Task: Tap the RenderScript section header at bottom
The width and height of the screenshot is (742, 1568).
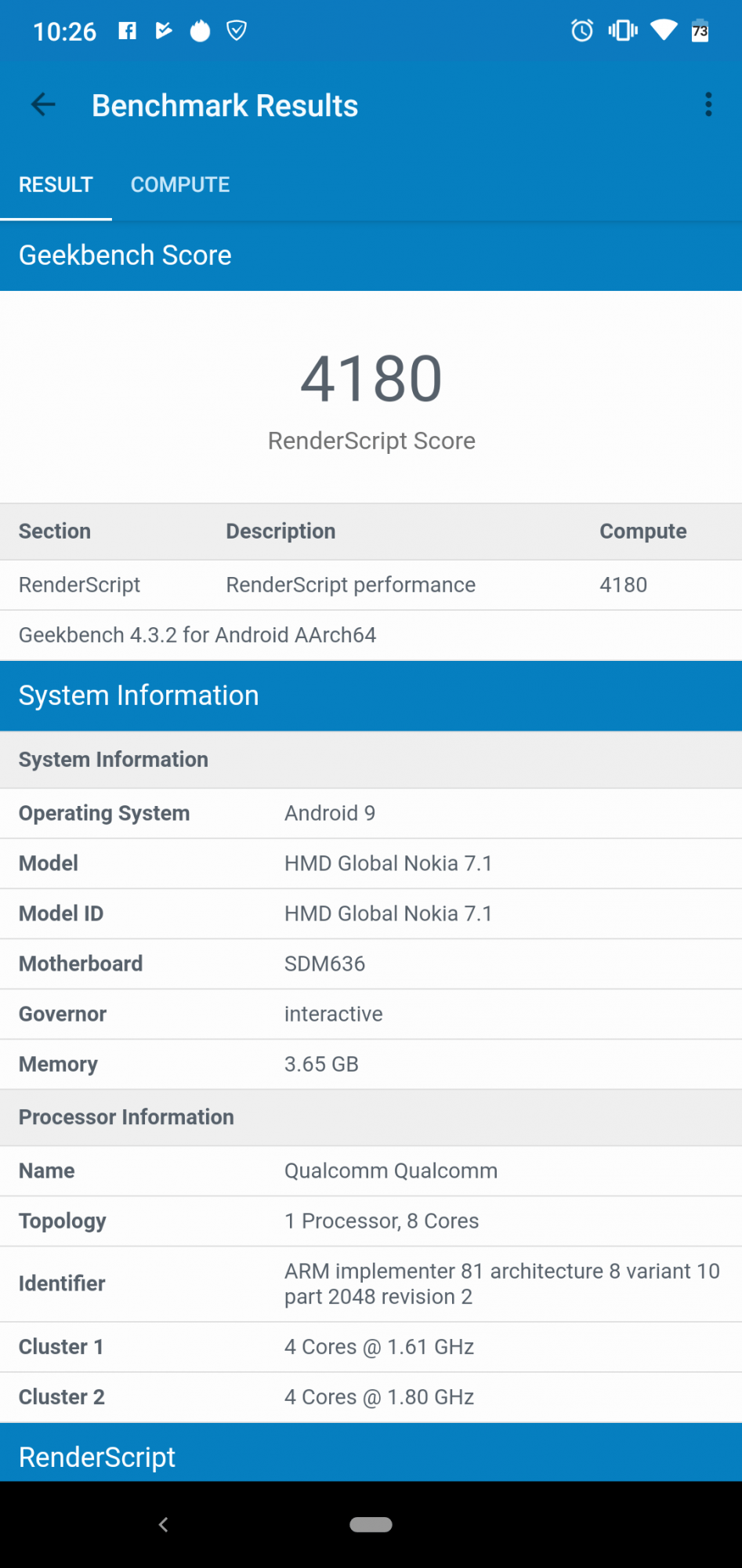Action: [x=371, y=1455]
